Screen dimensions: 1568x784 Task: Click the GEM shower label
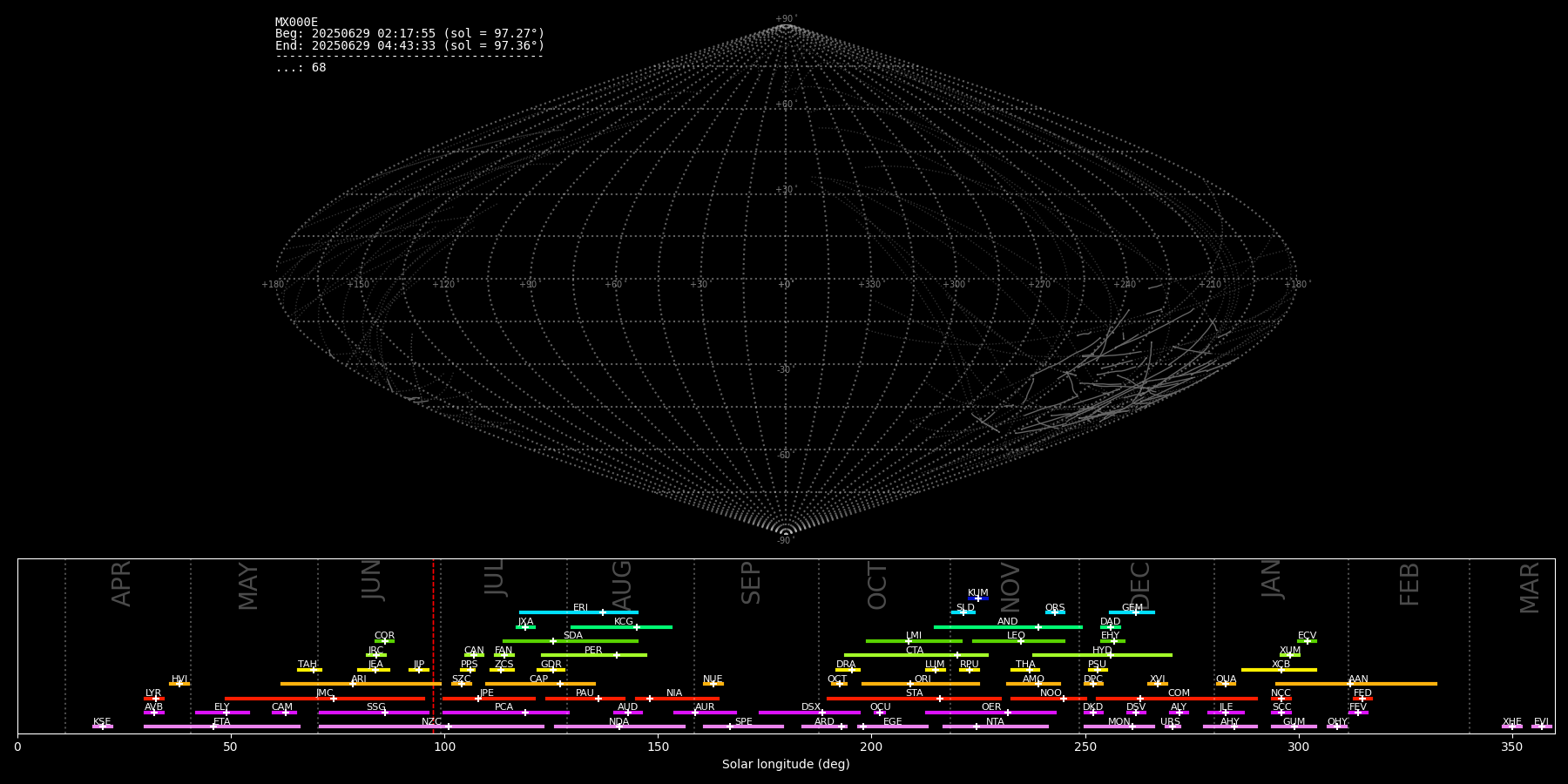[x=1132, y=607]
